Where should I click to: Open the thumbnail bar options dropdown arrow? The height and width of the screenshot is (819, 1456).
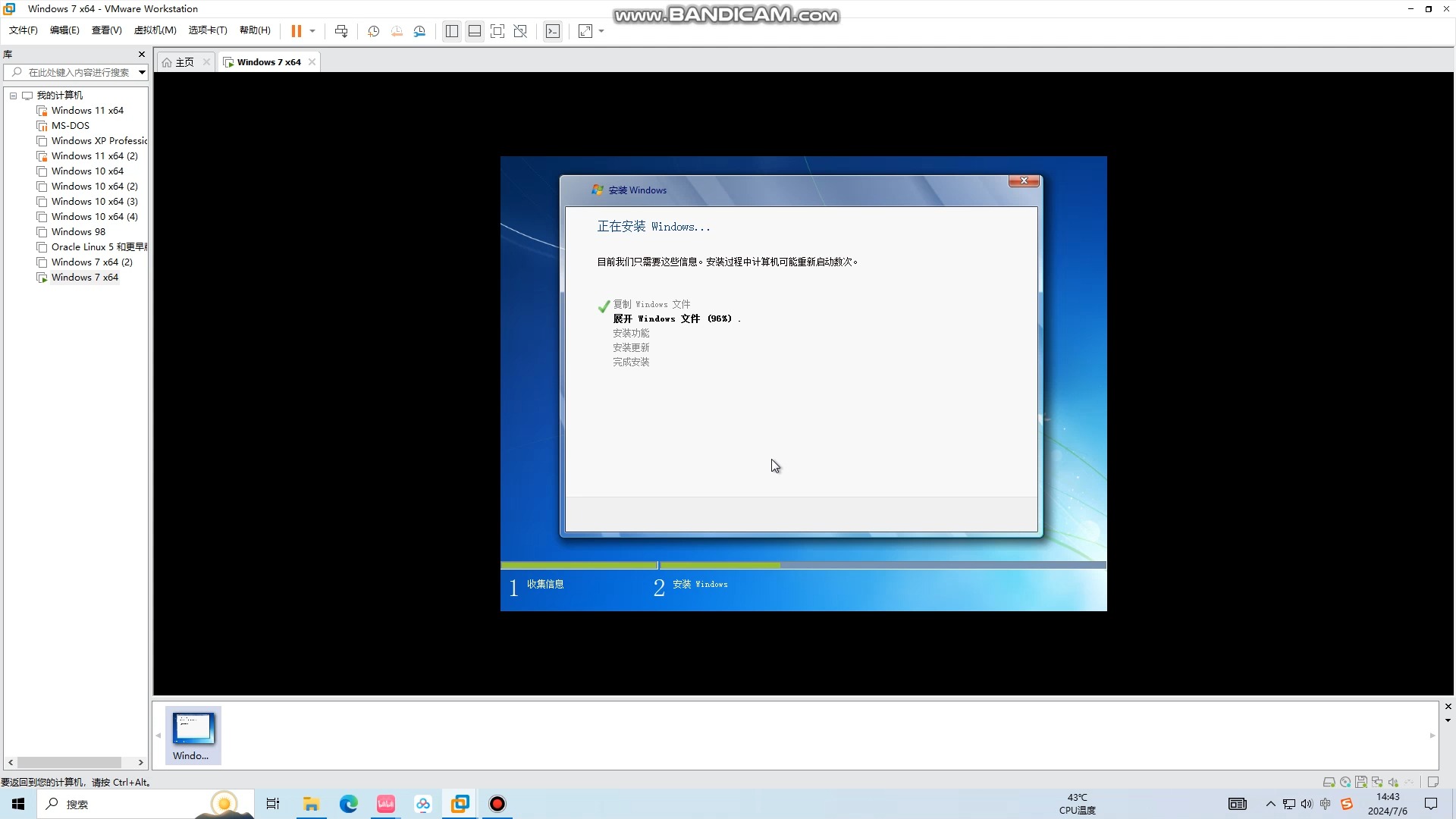[1448, 720]
